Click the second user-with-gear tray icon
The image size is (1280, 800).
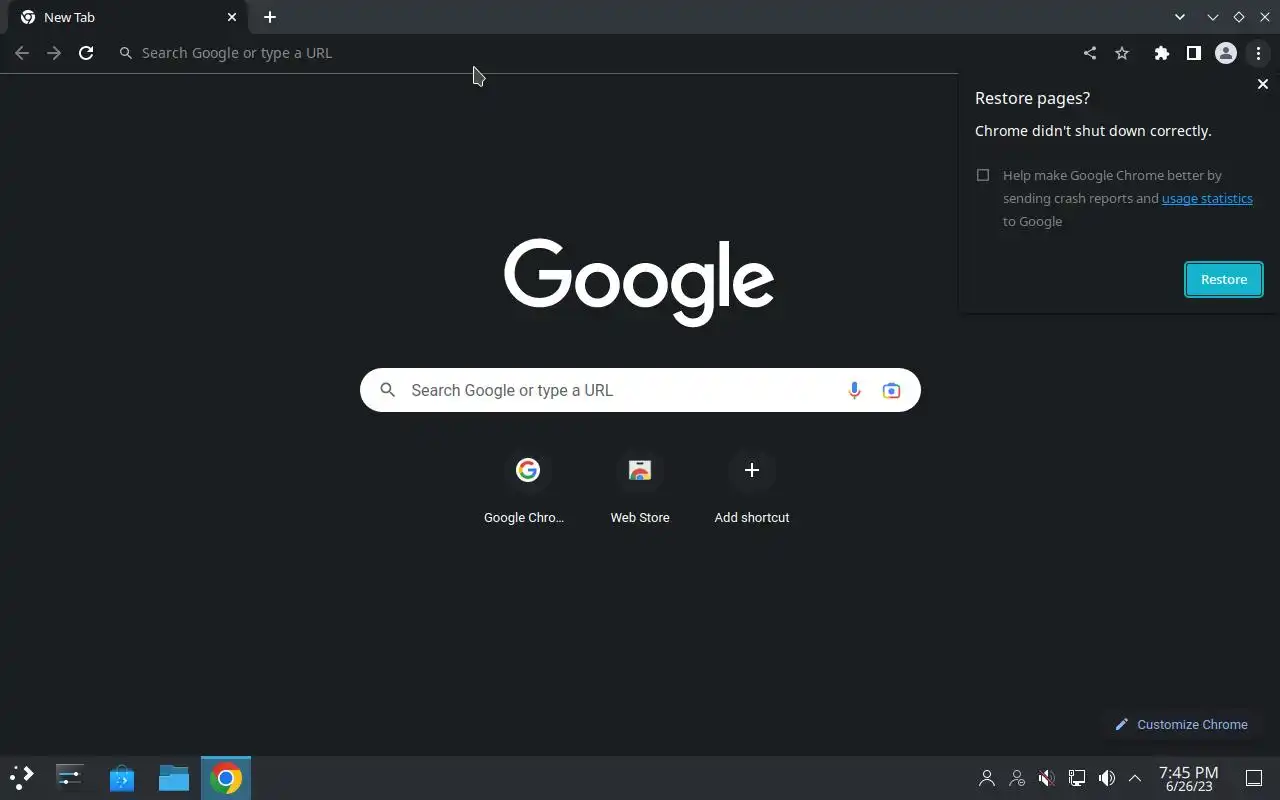(1017, 778)
